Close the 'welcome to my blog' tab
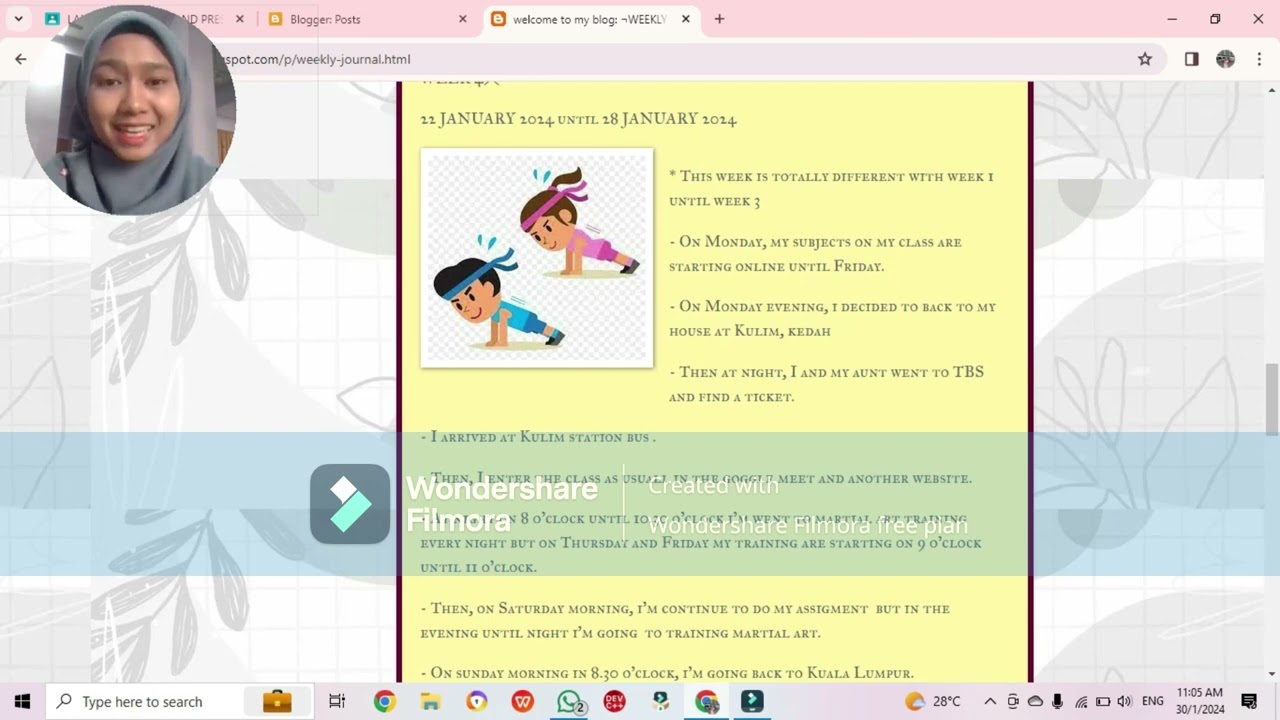Screen dimensions: 1280x720 pos(686,19)
